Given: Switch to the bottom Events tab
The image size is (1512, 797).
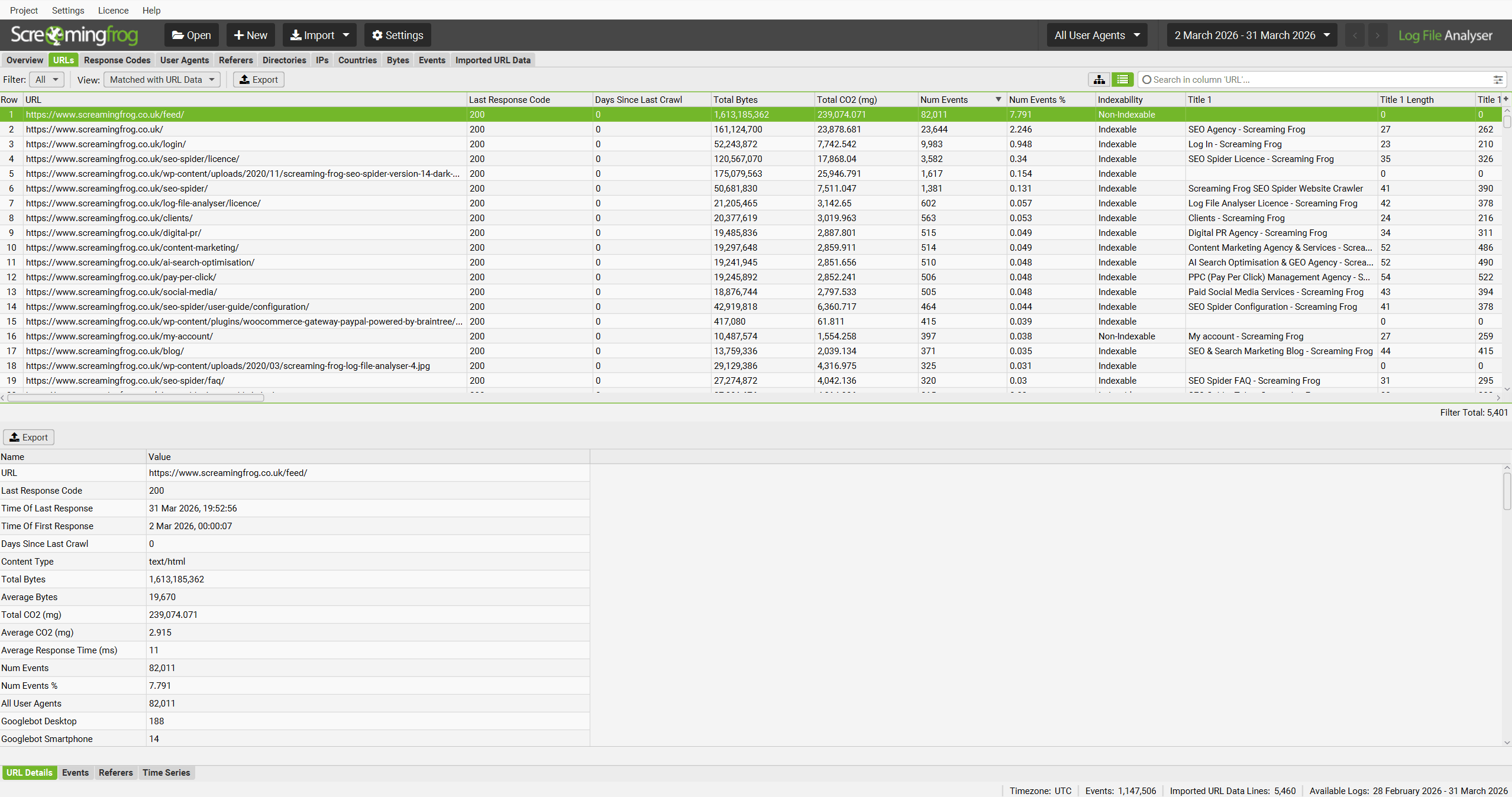Looking at the screenshot, I should click(x=75, y=773).
